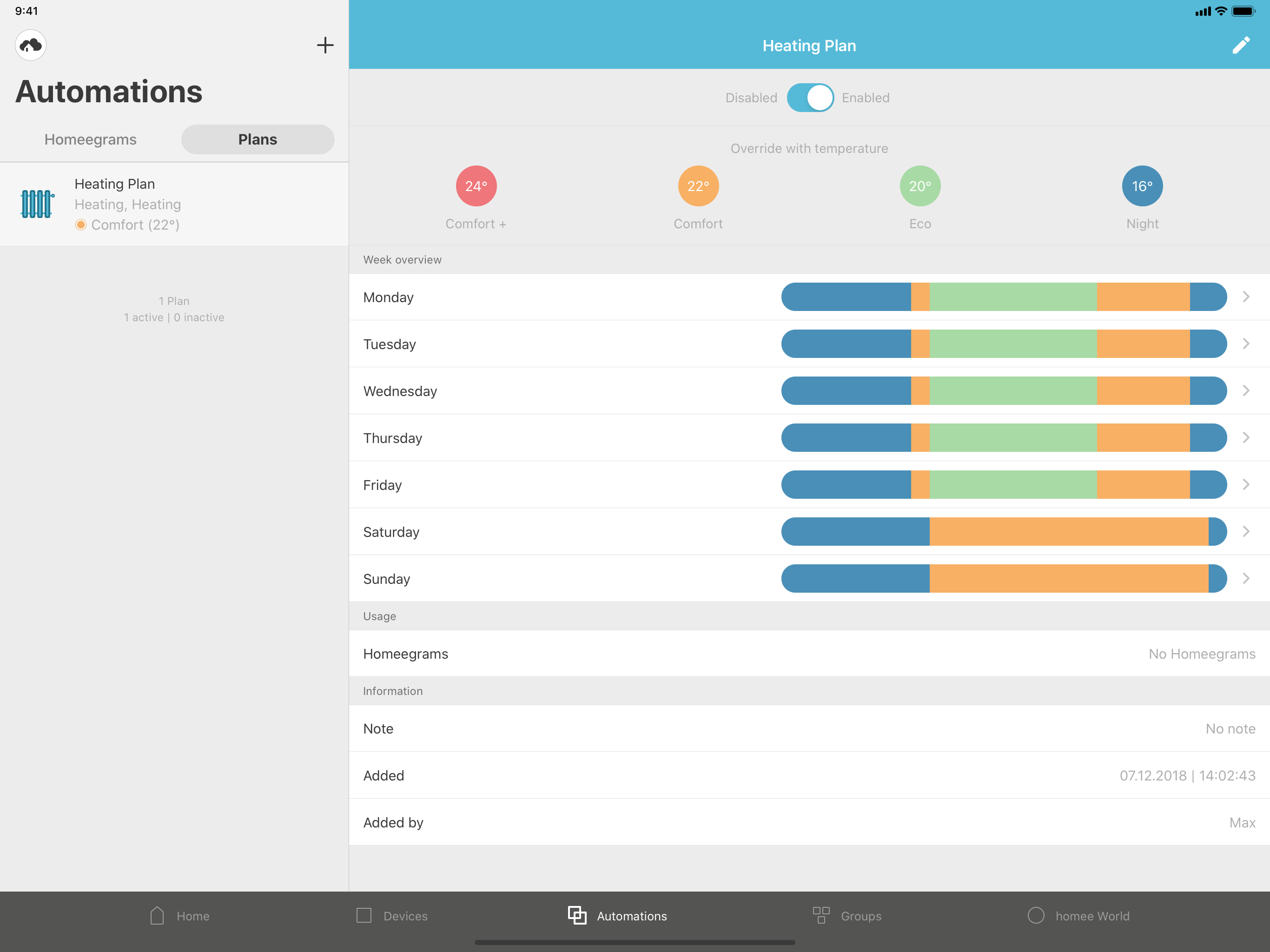Screen dimensions: 1270x952
Task: Expand Sunday schedule chevron
Action: tap(1245, 578)
